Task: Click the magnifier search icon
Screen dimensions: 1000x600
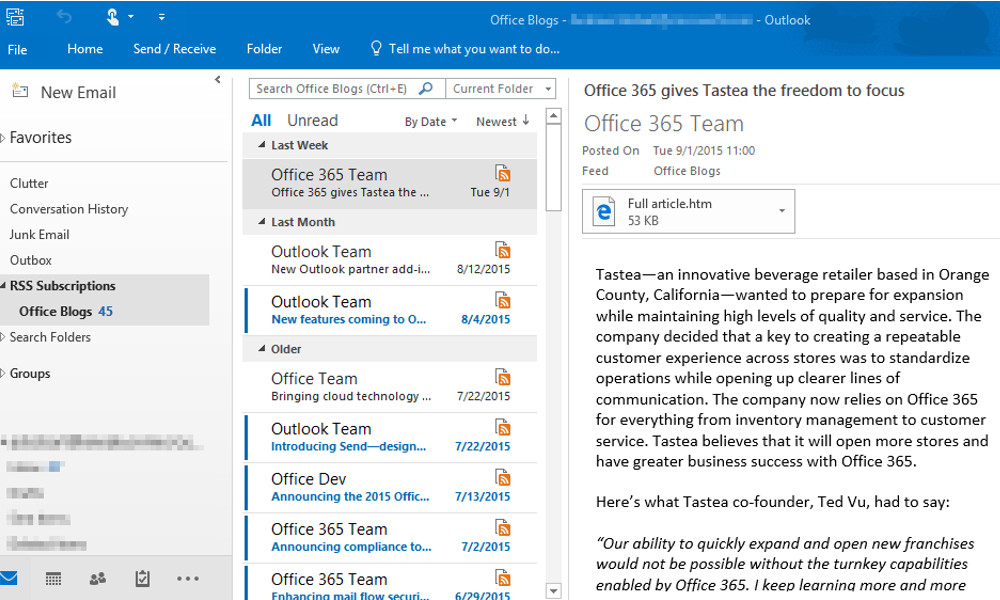Action: 426,89
